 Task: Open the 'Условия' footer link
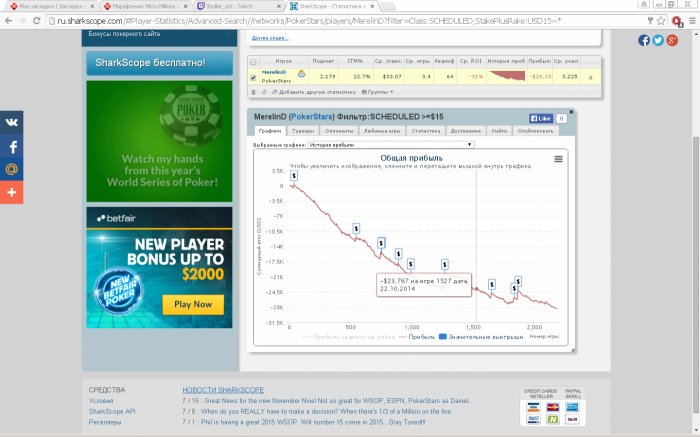tap(101, 400)
